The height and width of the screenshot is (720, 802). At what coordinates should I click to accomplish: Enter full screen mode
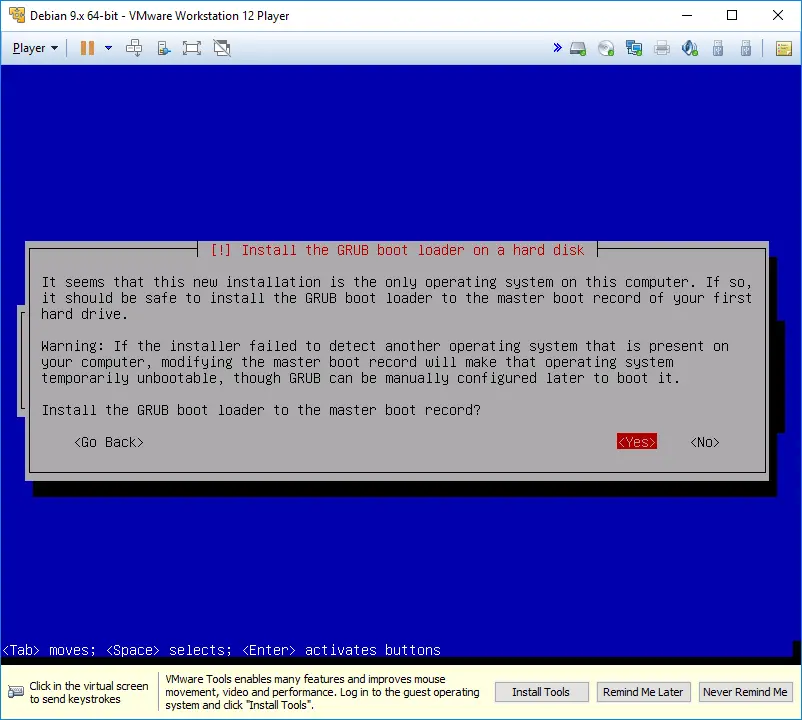click(192, 48)
